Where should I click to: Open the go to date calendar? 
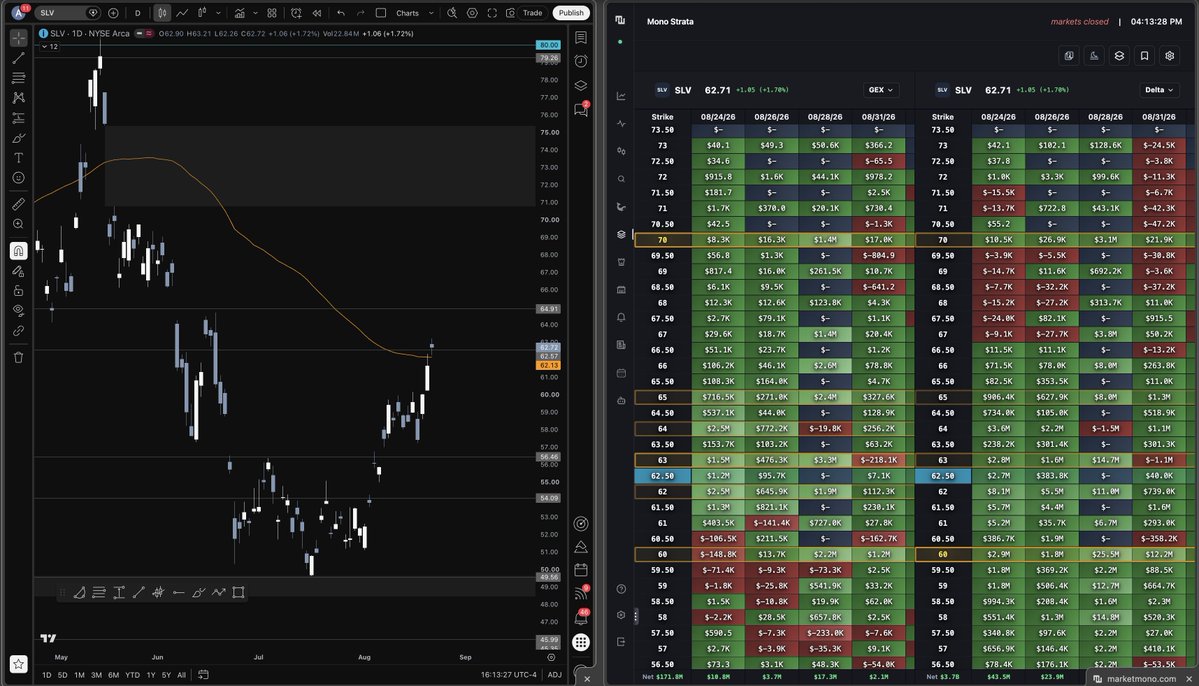click(203, 675)
